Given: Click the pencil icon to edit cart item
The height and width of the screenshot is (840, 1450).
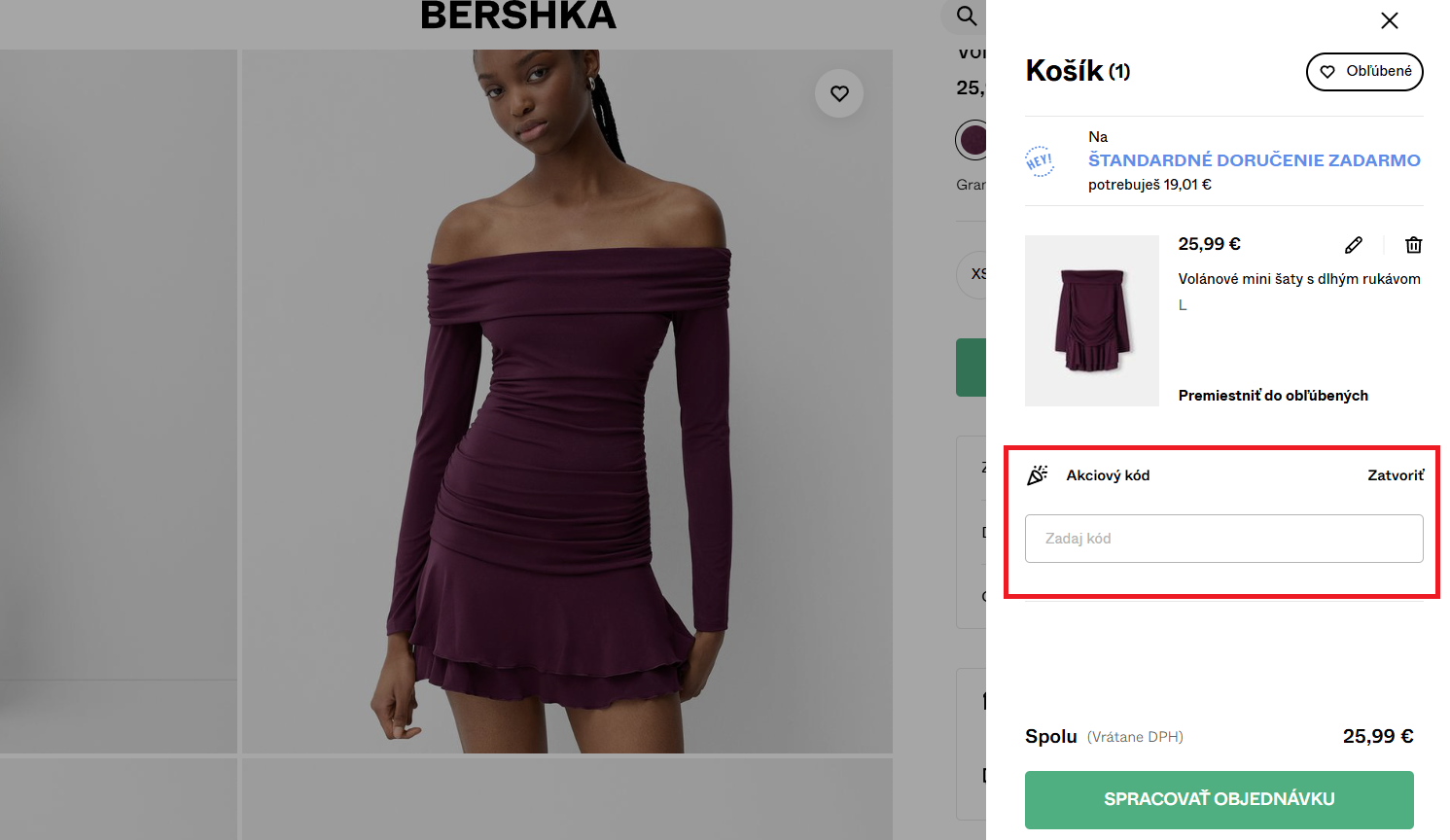Looking at the screenshot, I should click(x=1353, y=245).
